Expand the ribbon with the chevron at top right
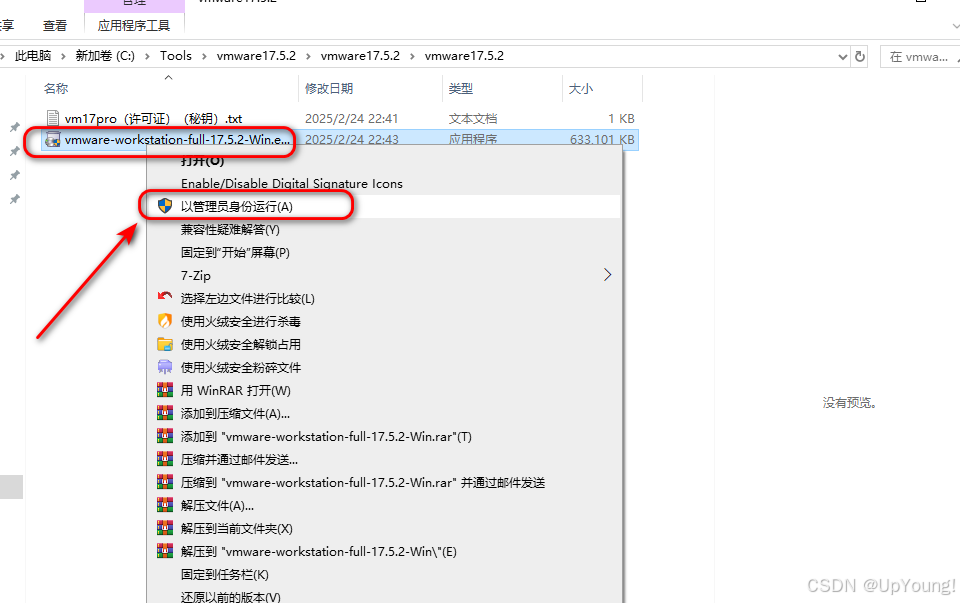The image size is (960, 603). 956,26
